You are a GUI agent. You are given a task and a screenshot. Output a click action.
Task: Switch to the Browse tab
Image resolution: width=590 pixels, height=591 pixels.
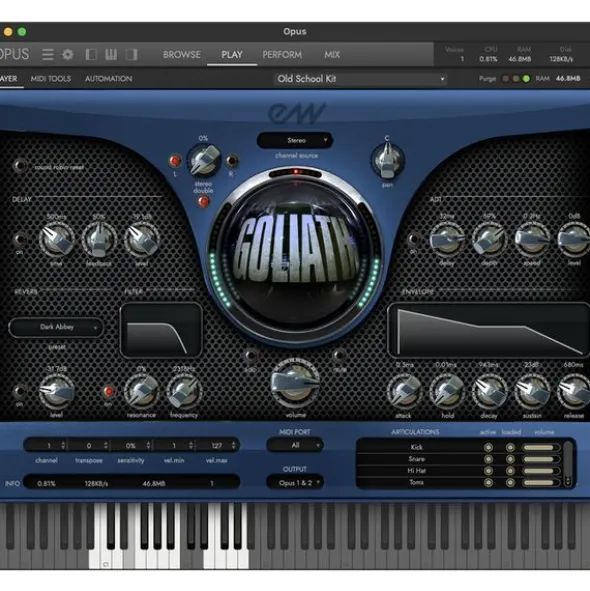[182, 55]
